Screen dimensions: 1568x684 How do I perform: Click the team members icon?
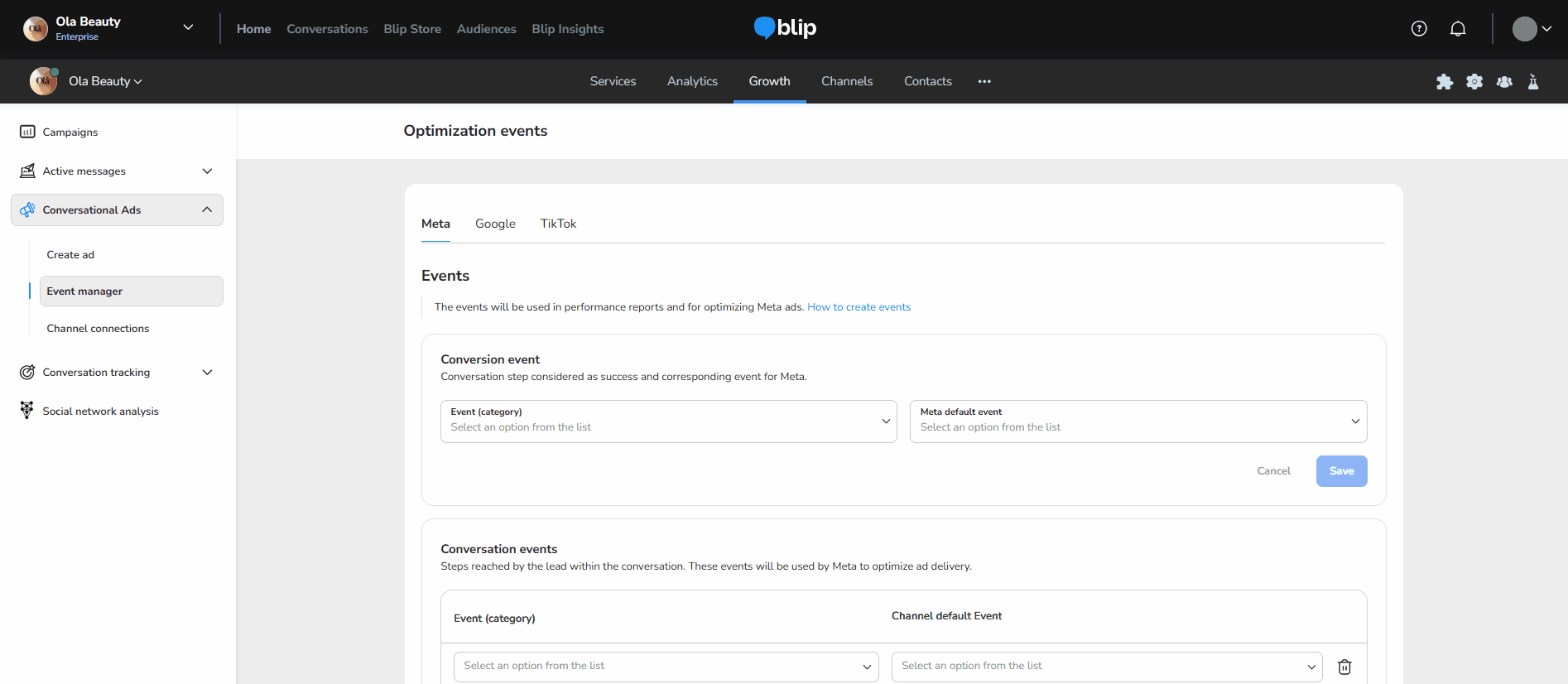coord(1504,81)
